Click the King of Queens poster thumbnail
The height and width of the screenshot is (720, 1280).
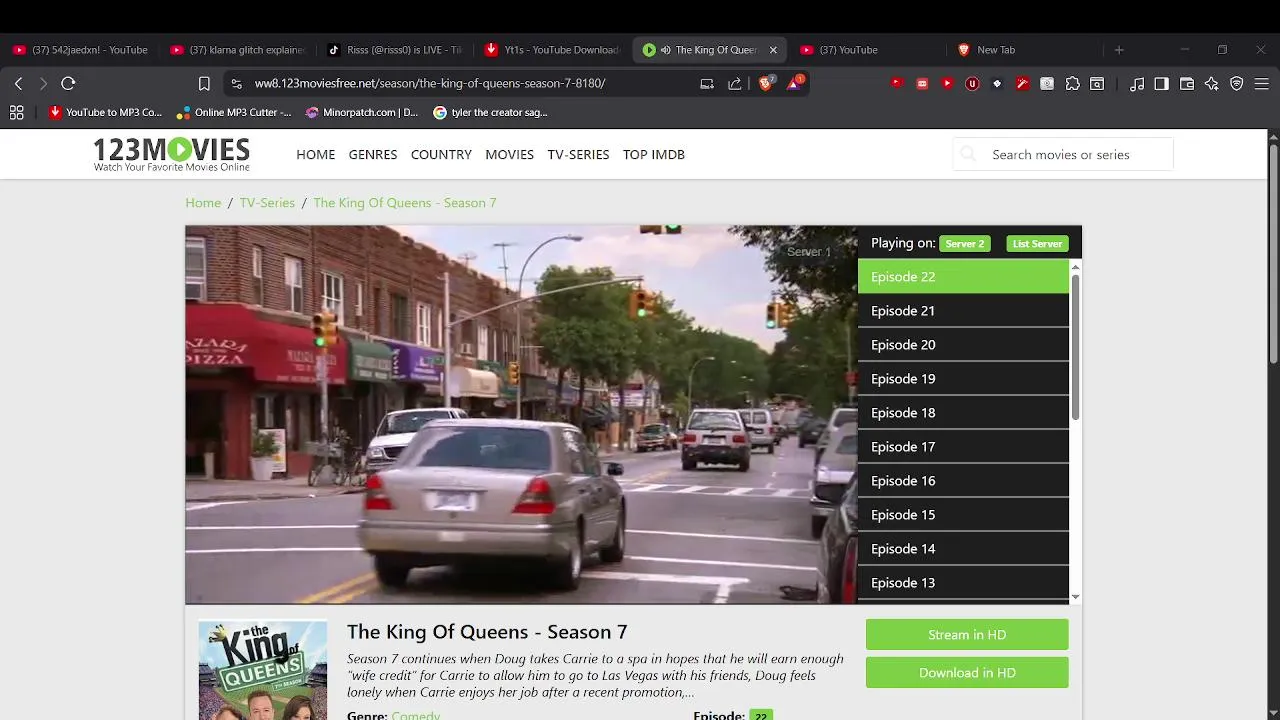pos(263,670)
